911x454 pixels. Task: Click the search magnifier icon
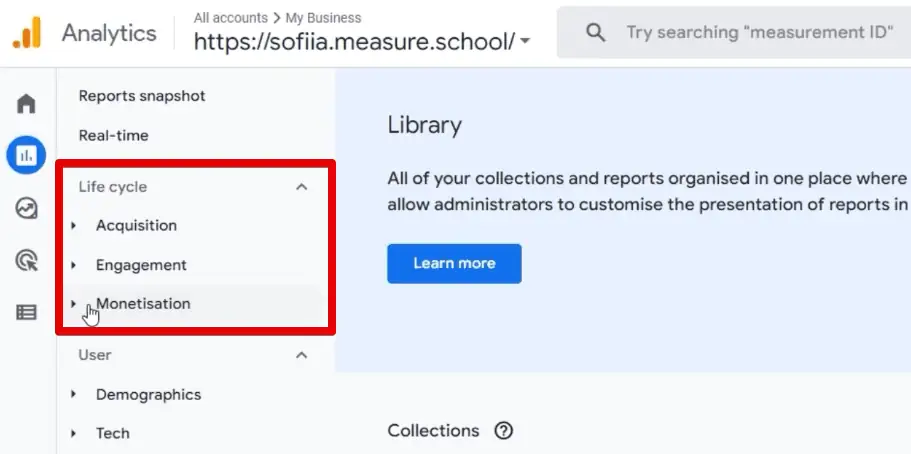[596, 33]
